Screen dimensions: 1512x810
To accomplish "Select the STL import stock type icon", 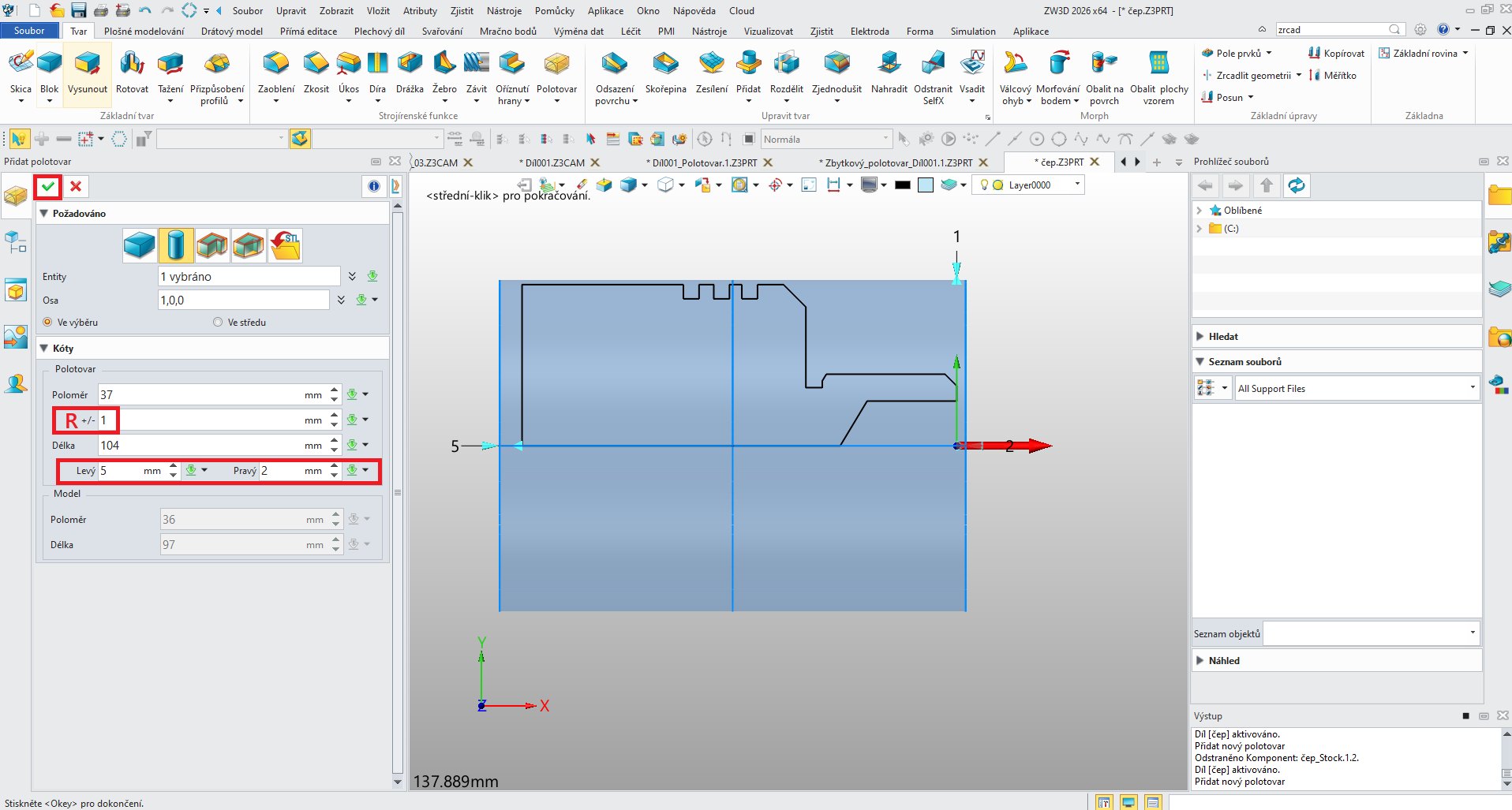I will pos(285,245).
